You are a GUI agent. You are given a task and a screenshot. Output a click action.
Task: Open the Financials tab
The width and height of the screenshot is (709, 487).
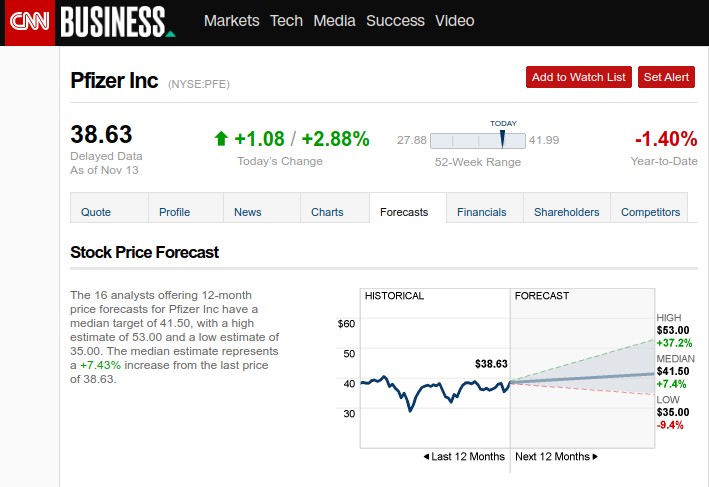pyautogui.click(x=482, y=212)
